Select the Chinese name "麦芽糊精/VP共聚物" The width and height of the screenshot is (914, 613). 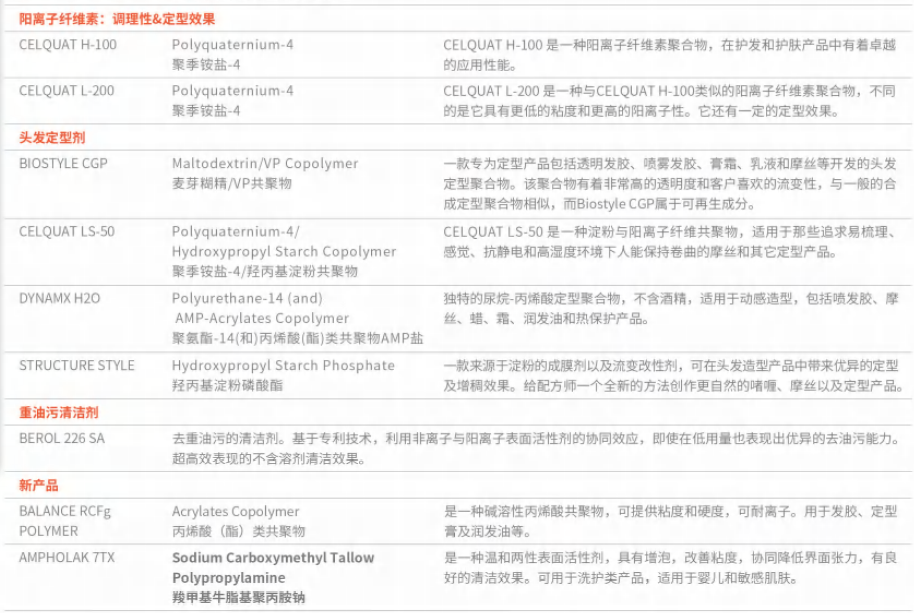coord(231,184)
